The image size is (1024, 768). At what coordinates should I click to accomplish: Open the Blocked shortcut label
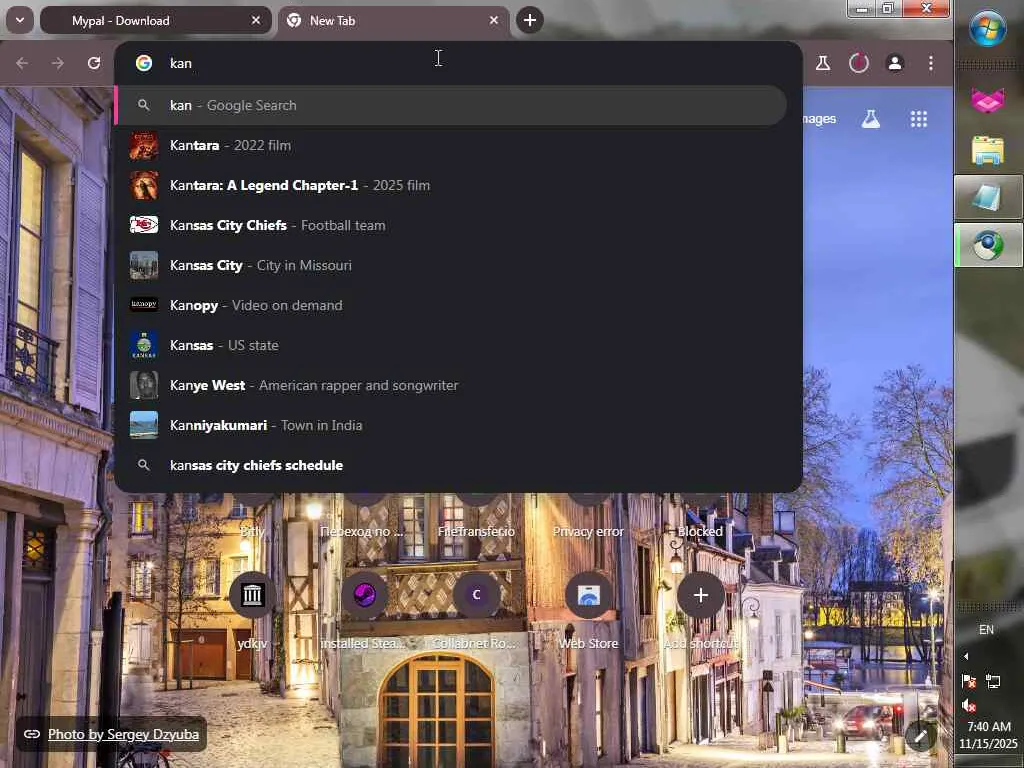[x=700, y=532]
